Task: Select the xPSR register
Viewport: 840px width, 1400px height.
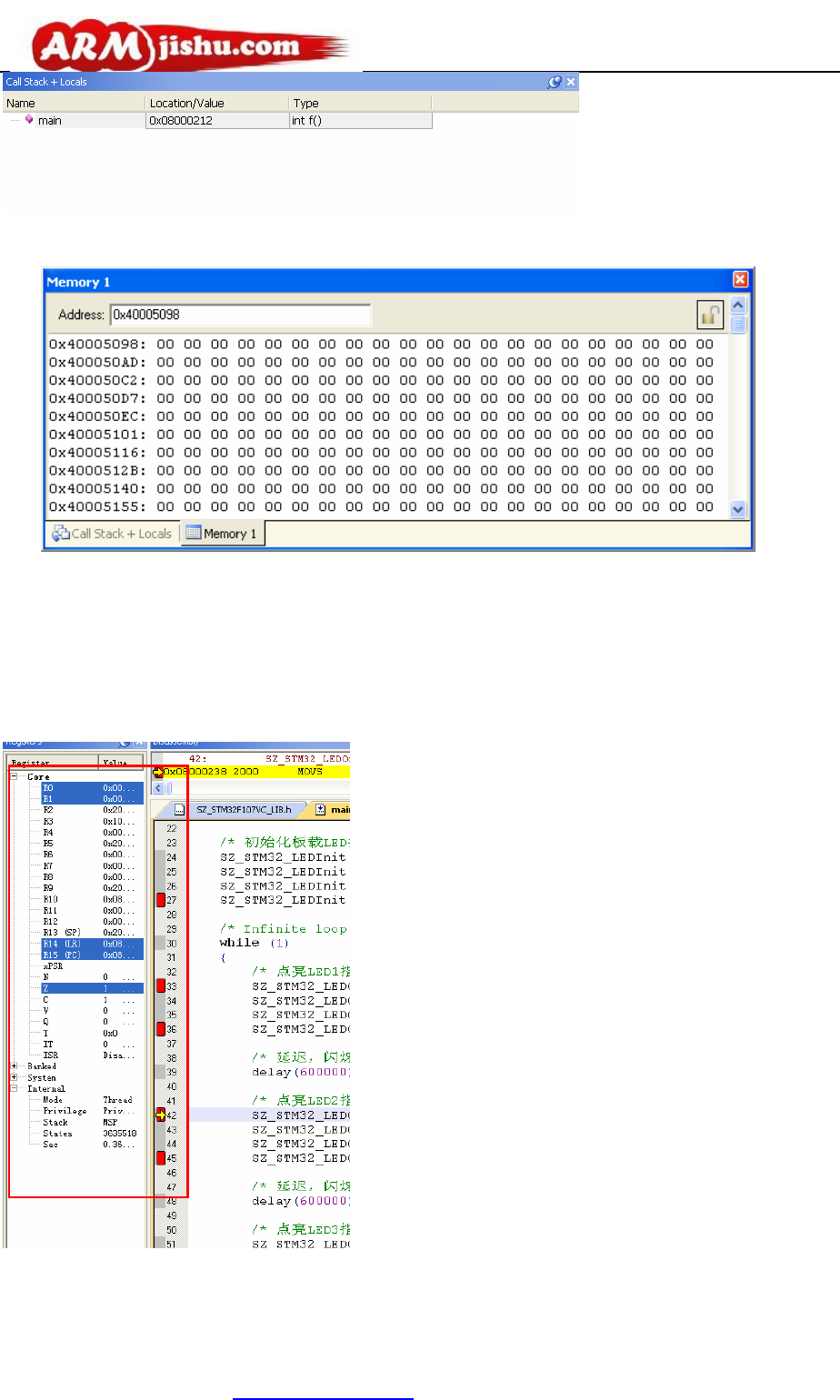Action: tap(53, 966)
